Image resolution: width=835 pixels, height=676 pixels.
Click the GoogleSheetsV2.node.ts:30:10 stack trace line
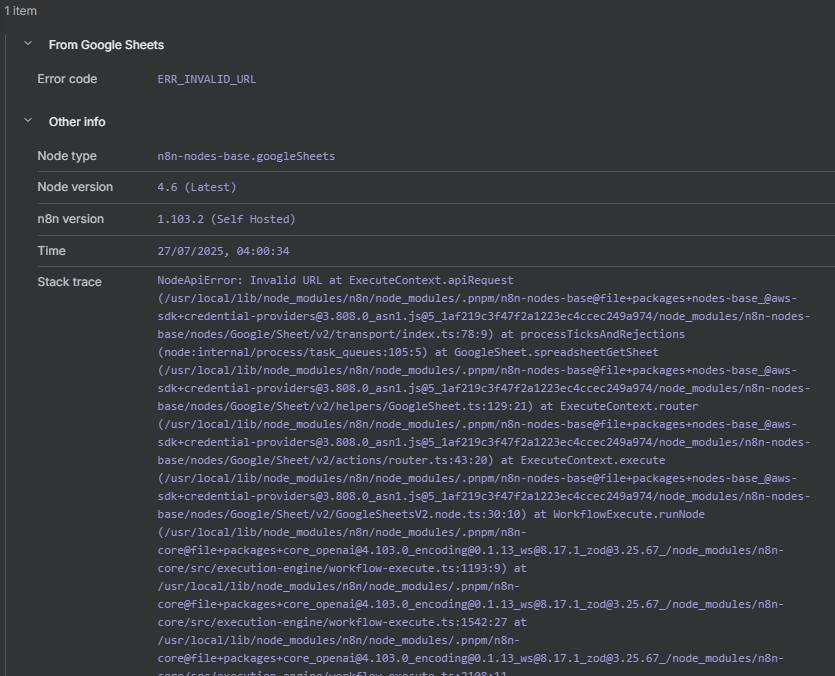pos(431,514)
